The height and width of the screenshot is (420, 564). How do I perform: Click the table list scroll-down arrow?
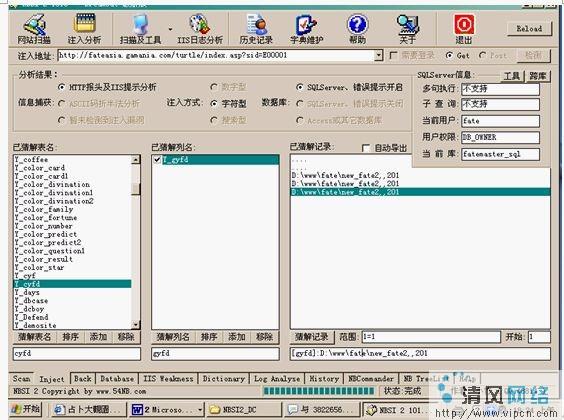pos(136,325)
